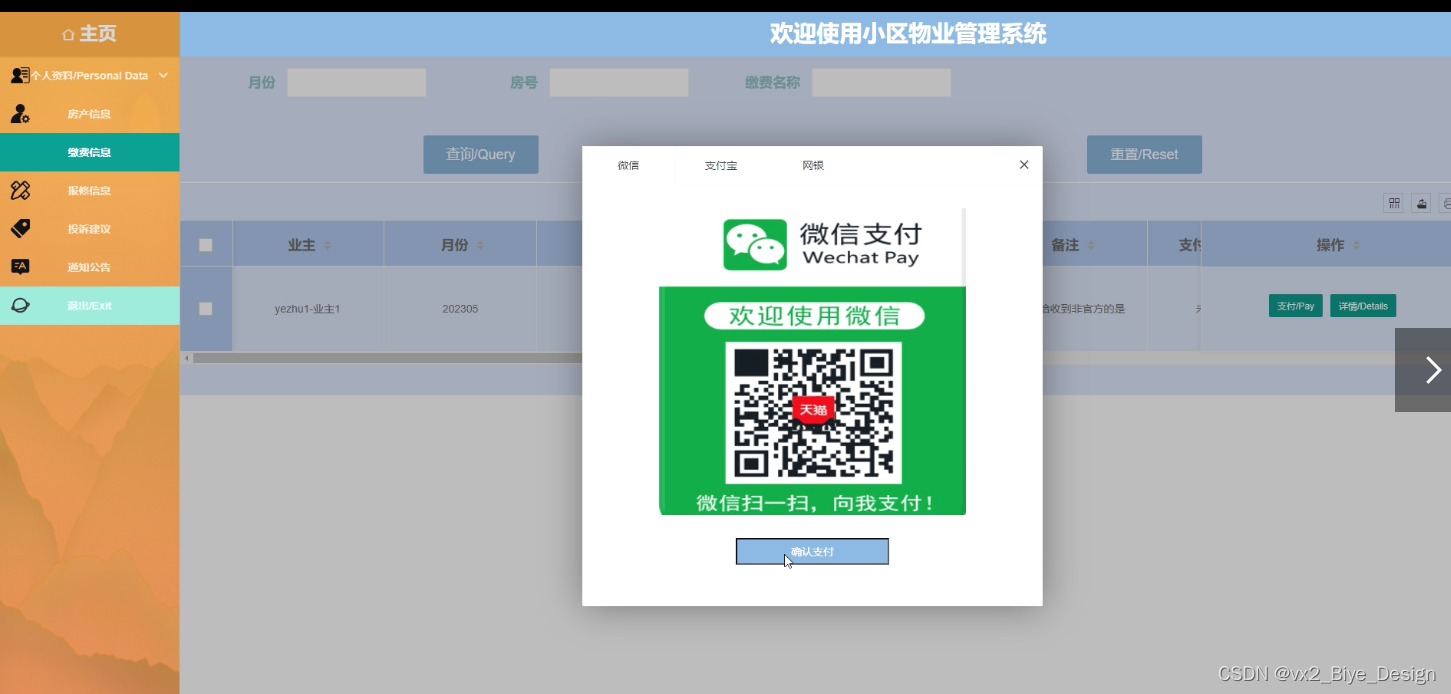Click the table horizontal scrollbar

coord(388,358)
